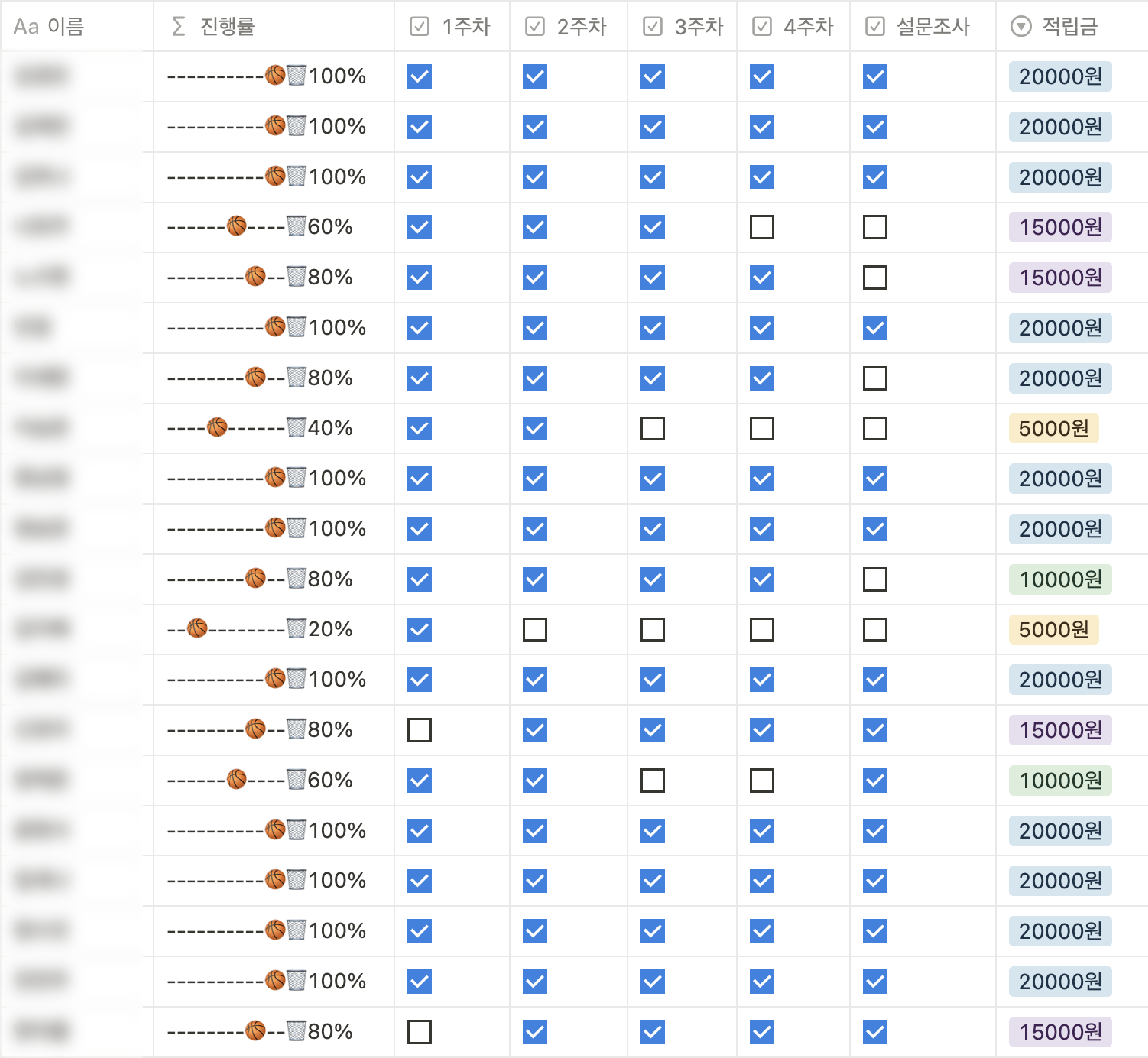Click the checkbox icon in the 1주차 header
The height and width of the screenshot is (1058, 1148).
coord(419,26)
